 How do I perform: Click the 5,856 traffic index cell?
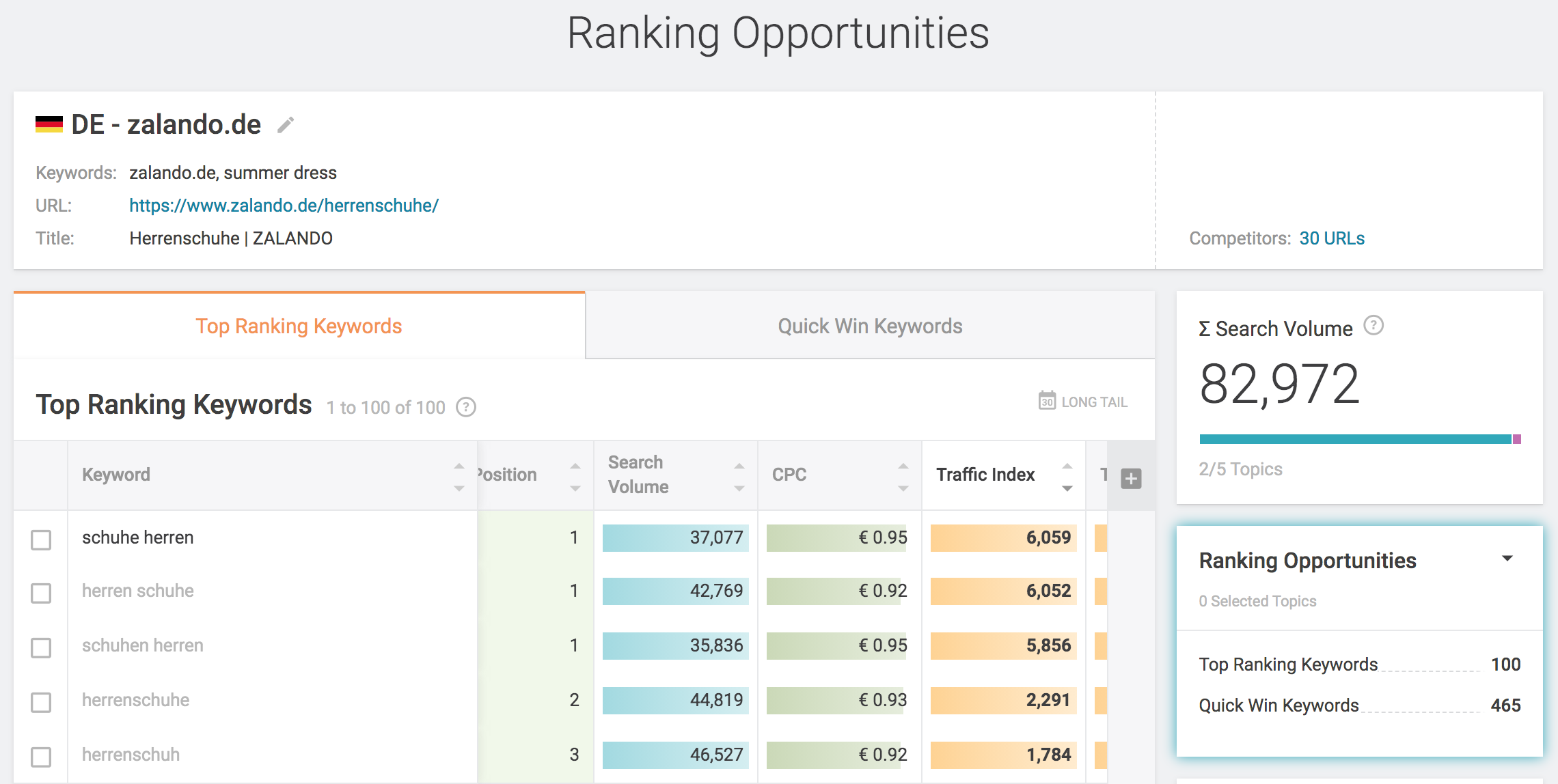coord(1004,645)
